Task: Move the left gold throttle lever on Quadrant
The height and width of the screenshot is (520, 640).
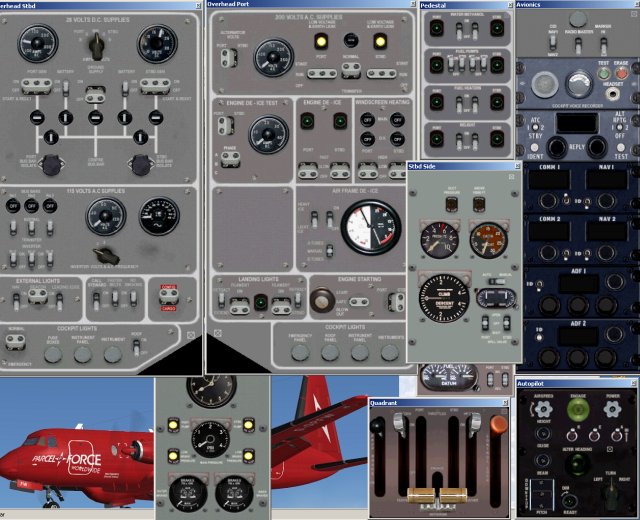Action: pyautogui.click(x=421, y=495)
